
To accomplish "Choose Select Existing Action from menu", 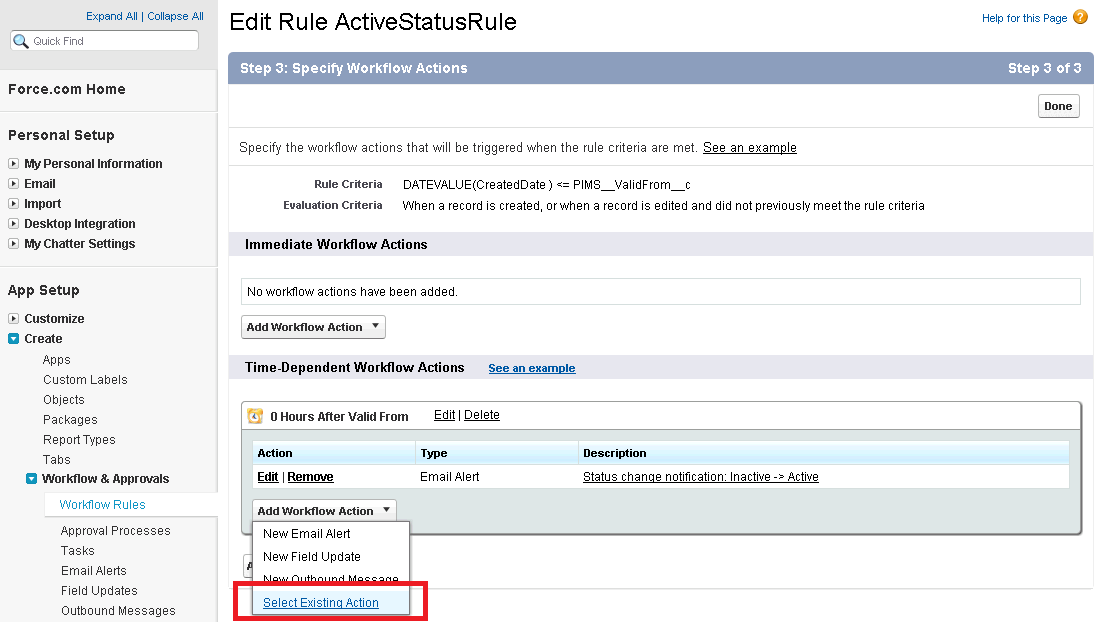I will [x=320, y=603].
